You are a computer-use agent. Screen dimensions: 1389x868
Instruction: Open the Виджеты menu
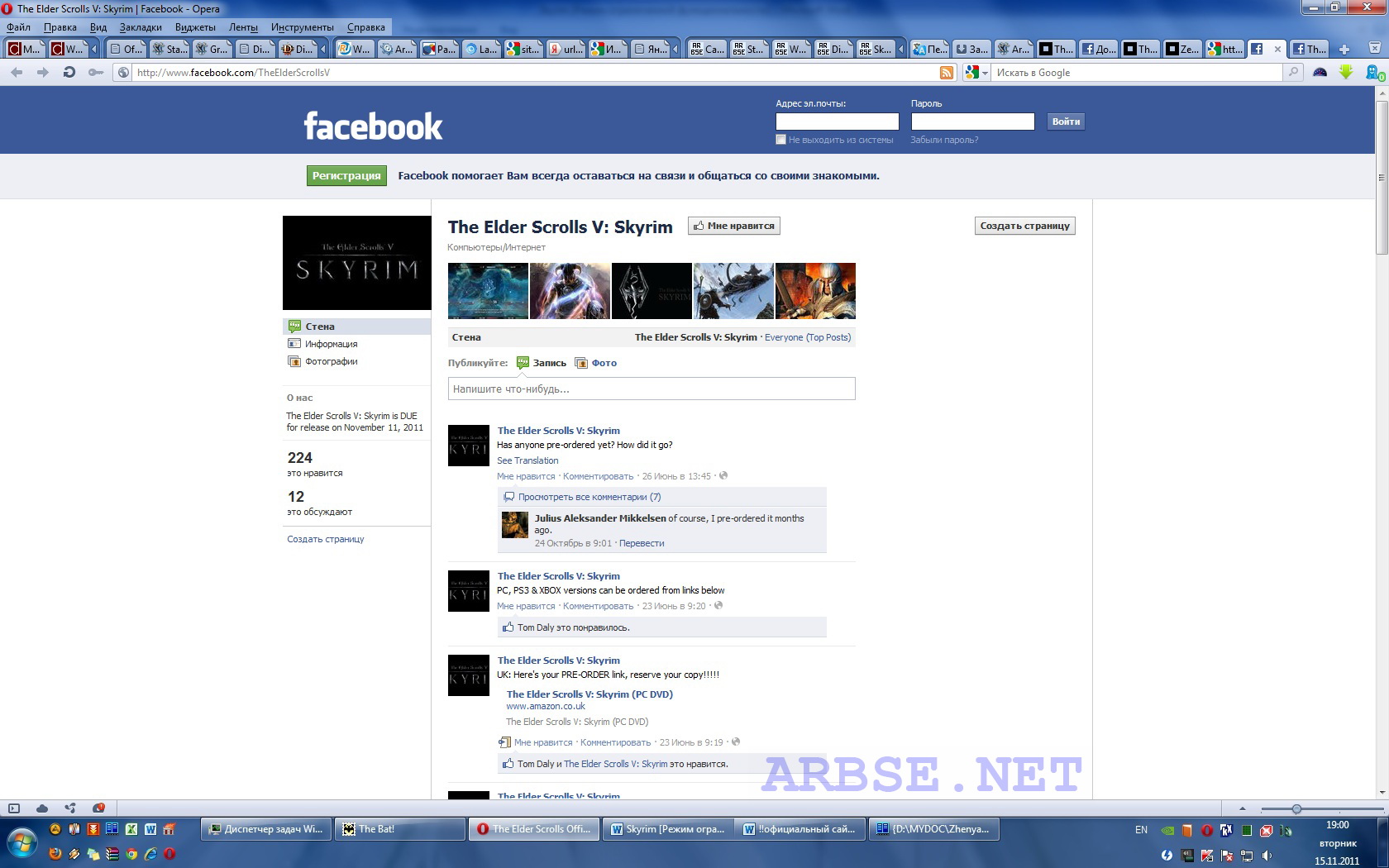tap(195, 27)
